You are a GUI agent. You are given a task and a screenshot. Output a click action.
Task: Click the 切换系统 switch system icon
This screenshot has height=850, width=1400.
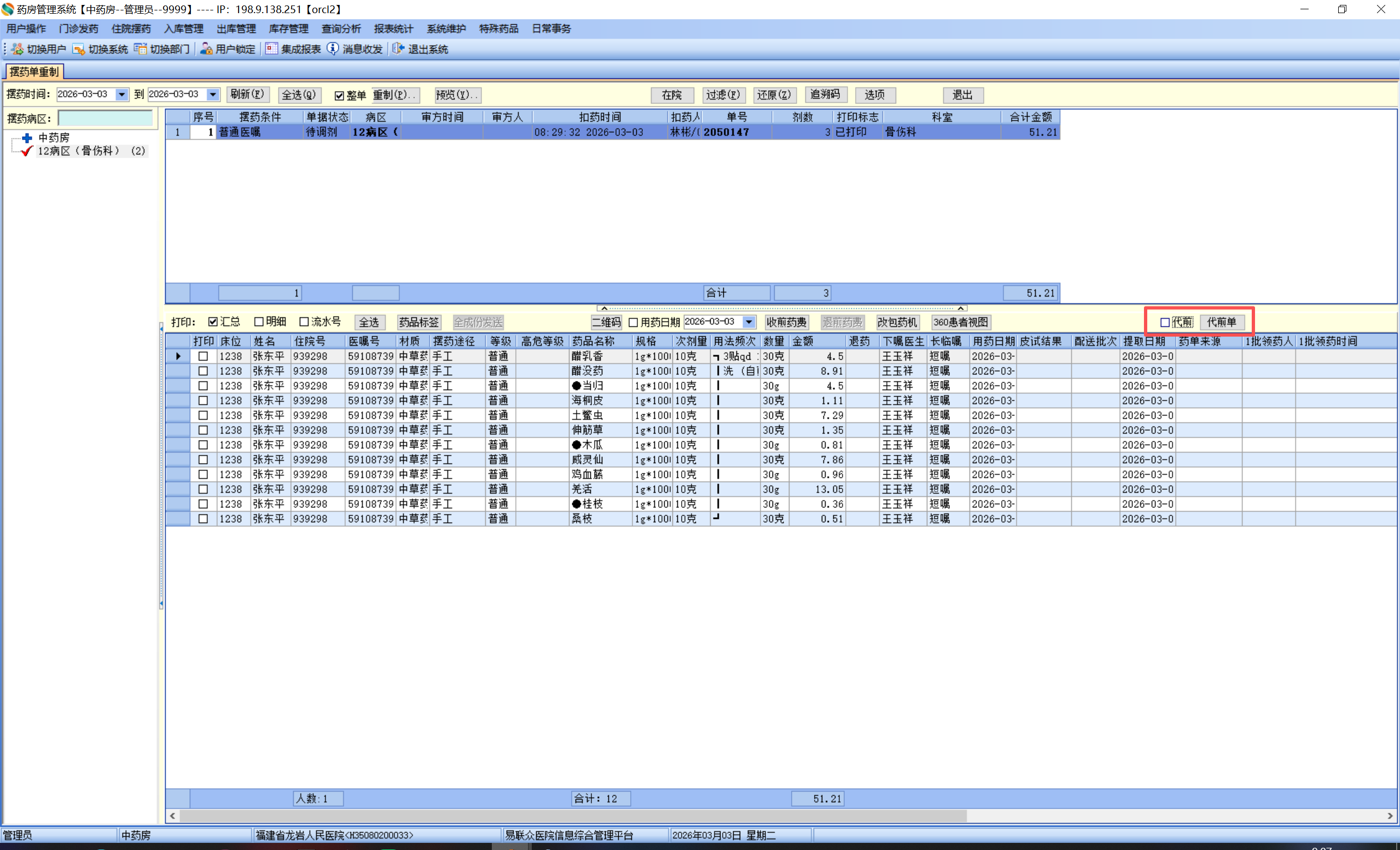(x=78, y=49)
